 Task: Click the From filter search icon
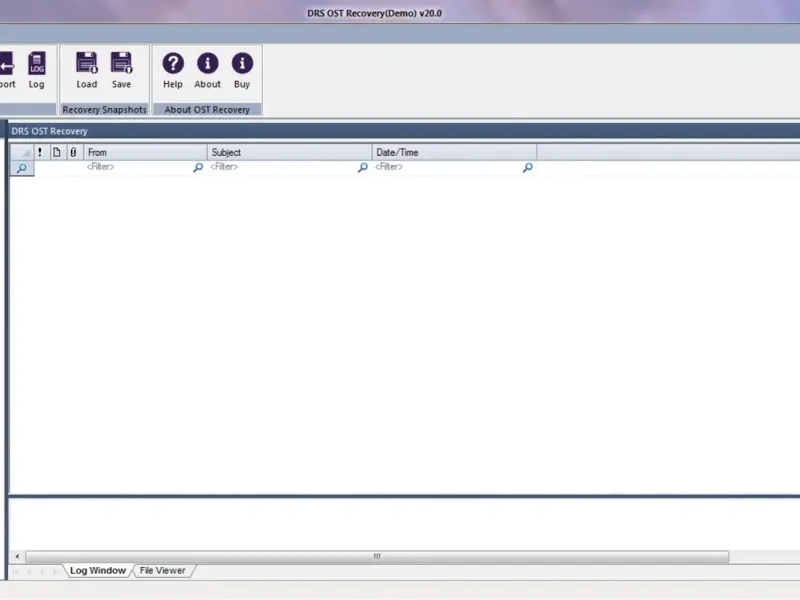(x=198, y=167)
